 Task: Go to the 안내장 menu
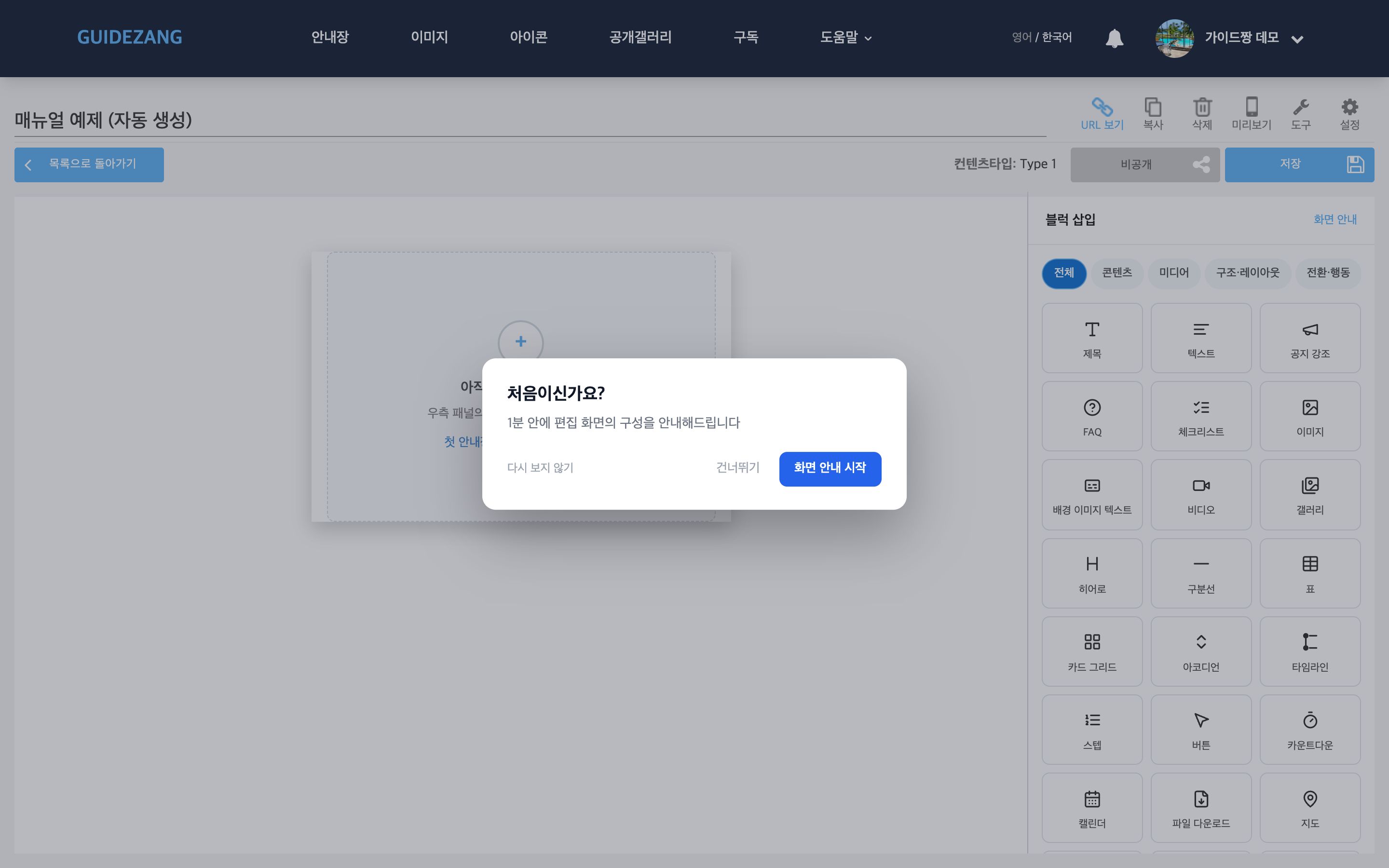click(x=330, y=37)
